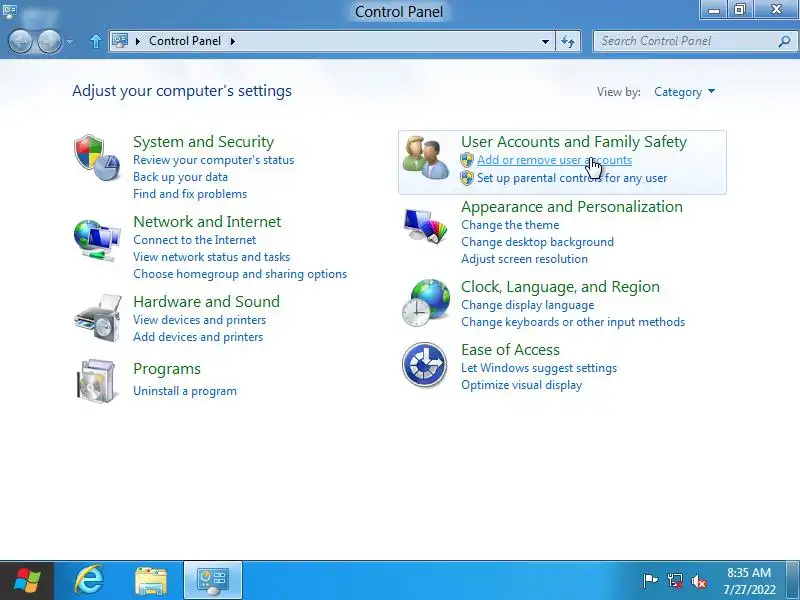Click Choose homegroup and sharing options
Image resolution: width=800 pixels, height=600 pixels.
[240, 274]
